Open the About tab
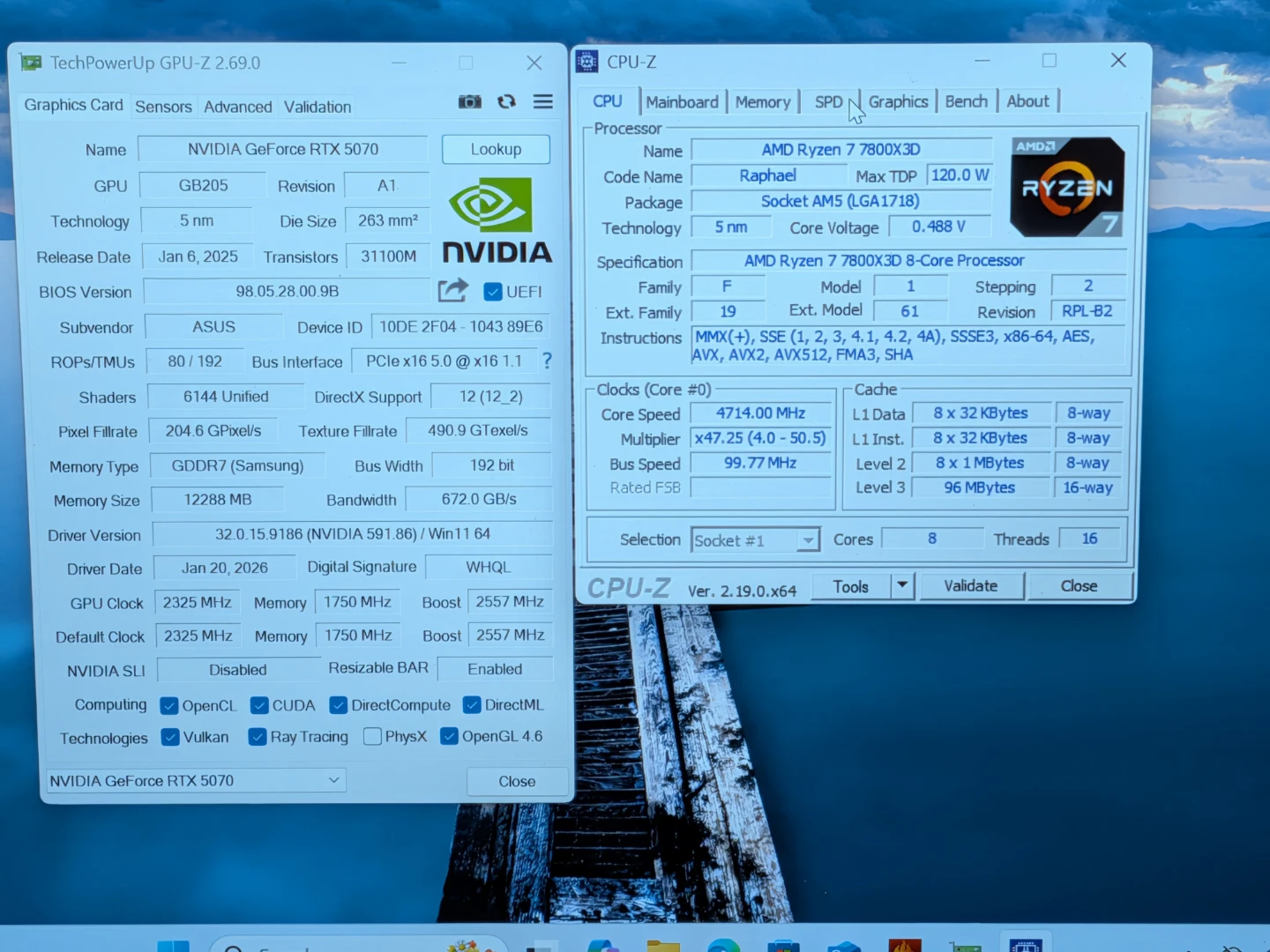The image size is (1270, 952). (x=1027, y=101)
